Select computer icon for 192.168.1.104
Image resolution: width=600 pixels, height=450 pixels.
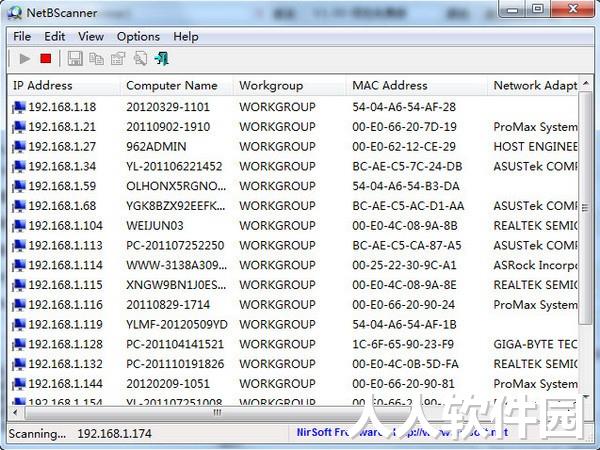(19, 226)
